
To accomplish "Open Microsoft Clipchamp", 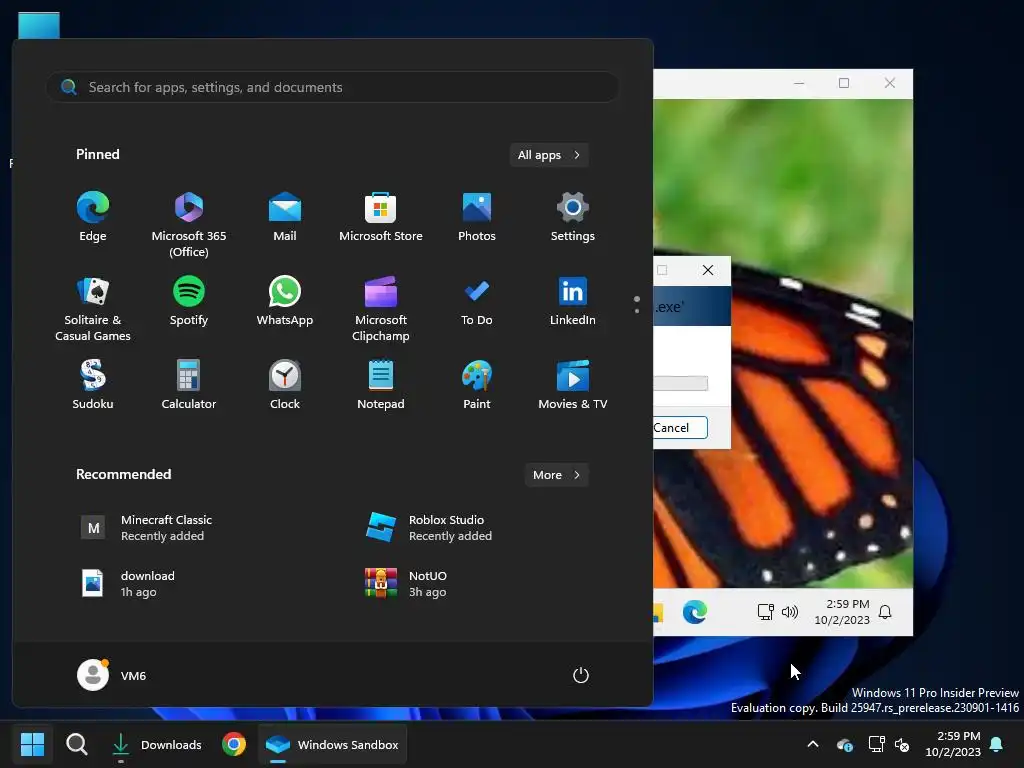I will (x=381, y=308).
